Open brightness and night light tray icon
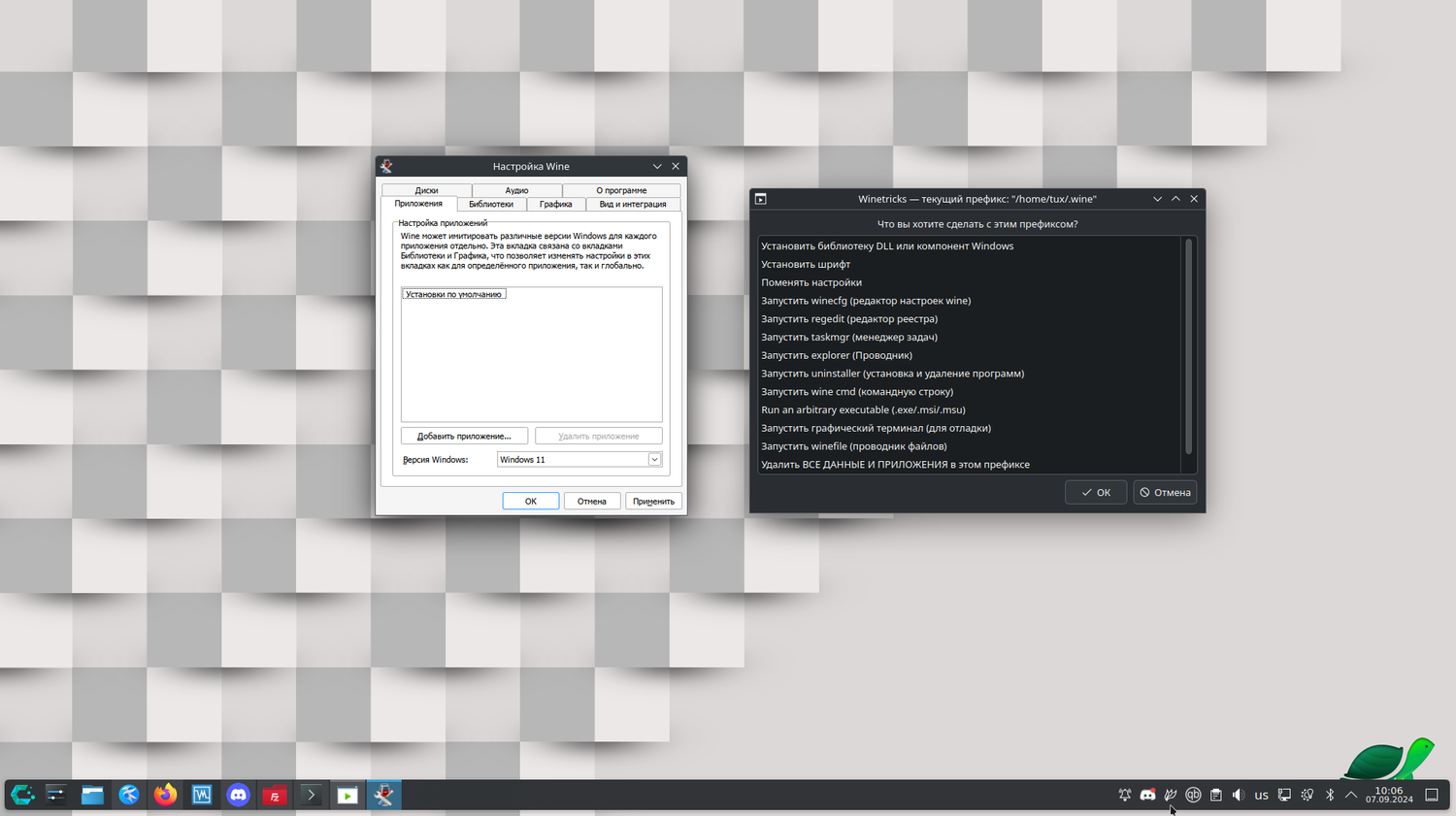The image size is (1456, 816). 1307,795
